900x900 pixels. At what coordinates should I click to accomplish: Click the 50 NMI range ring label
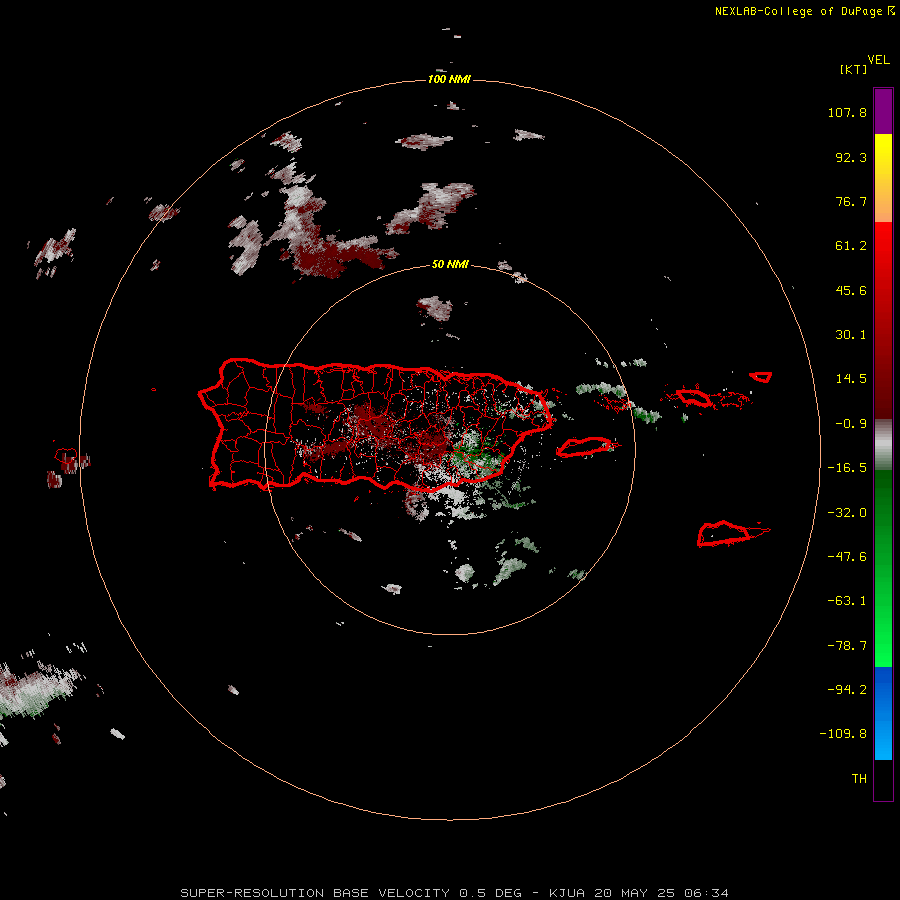click(450, 264)
